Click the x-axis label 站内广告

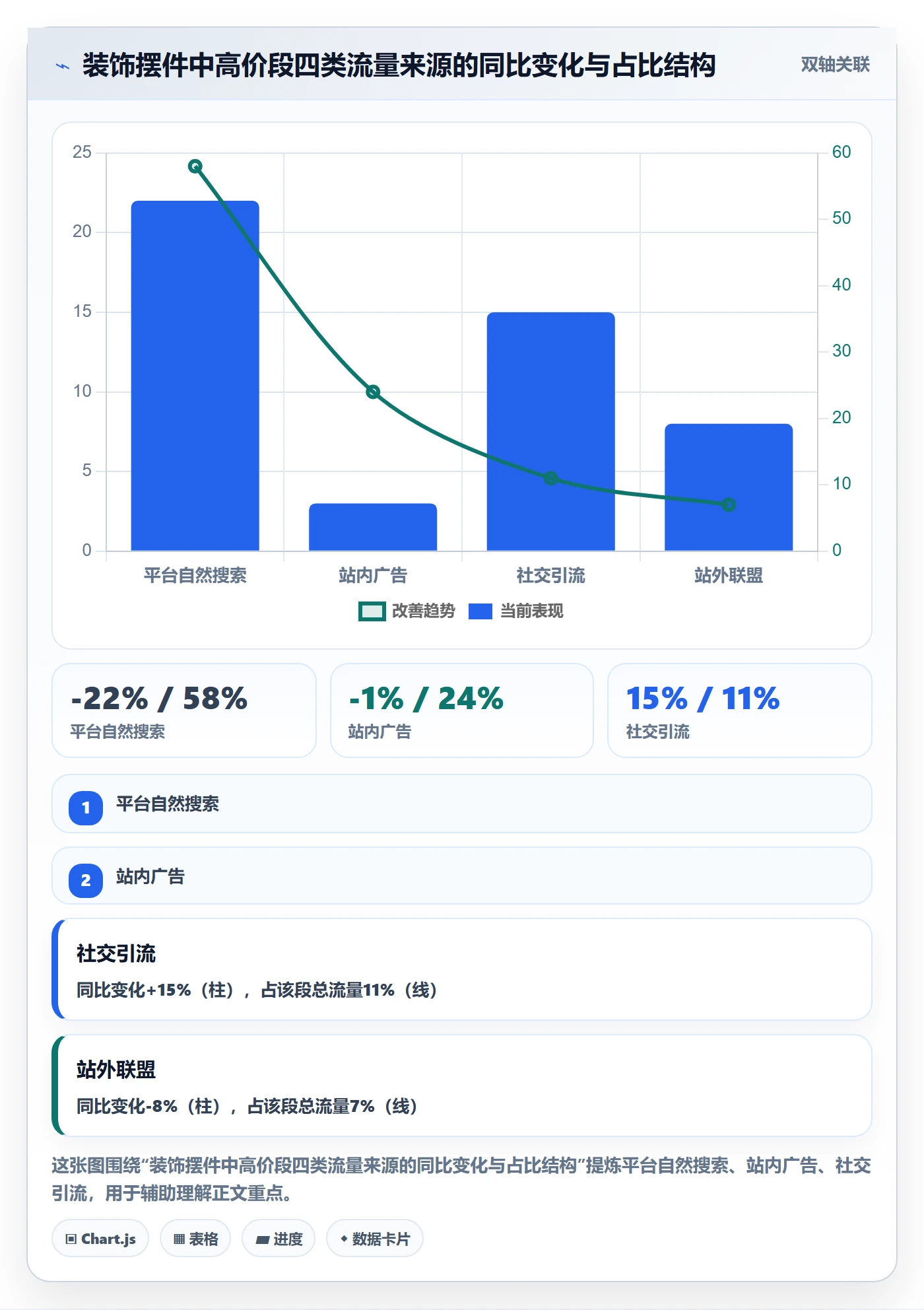373,576
